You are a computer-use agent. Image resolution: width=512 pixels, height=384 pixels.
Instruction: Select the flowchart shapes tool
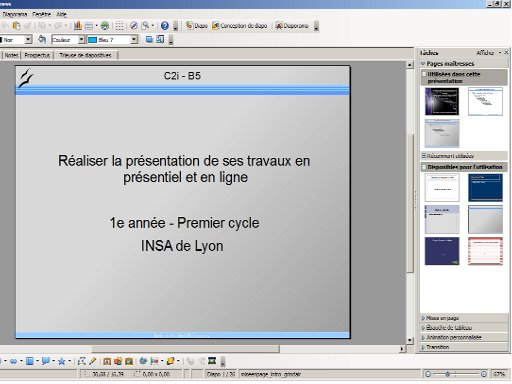[x=30, y=361]
